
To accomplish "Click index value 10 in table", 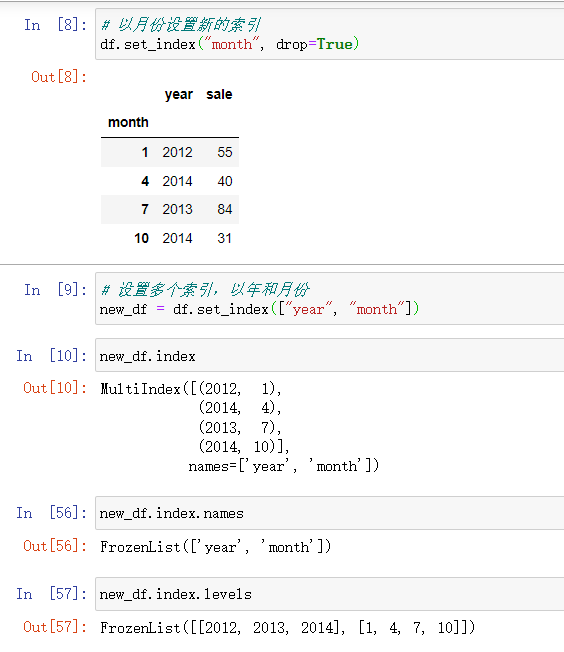I will click(141, 238).
